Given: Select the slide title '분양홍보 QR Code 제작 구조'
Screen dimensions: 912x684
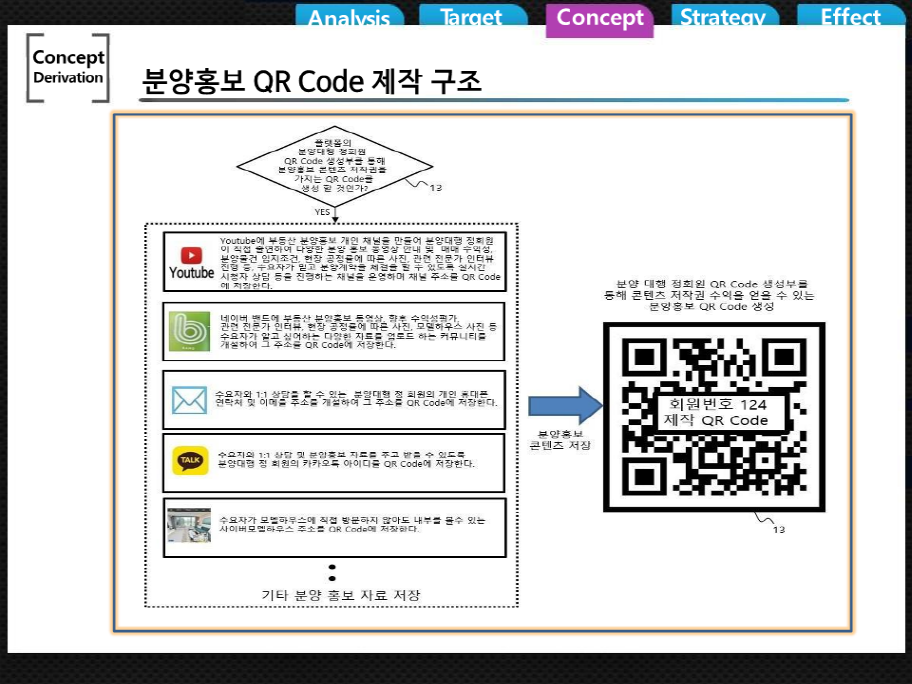Looking at the screenshot, I should [312, 81].
